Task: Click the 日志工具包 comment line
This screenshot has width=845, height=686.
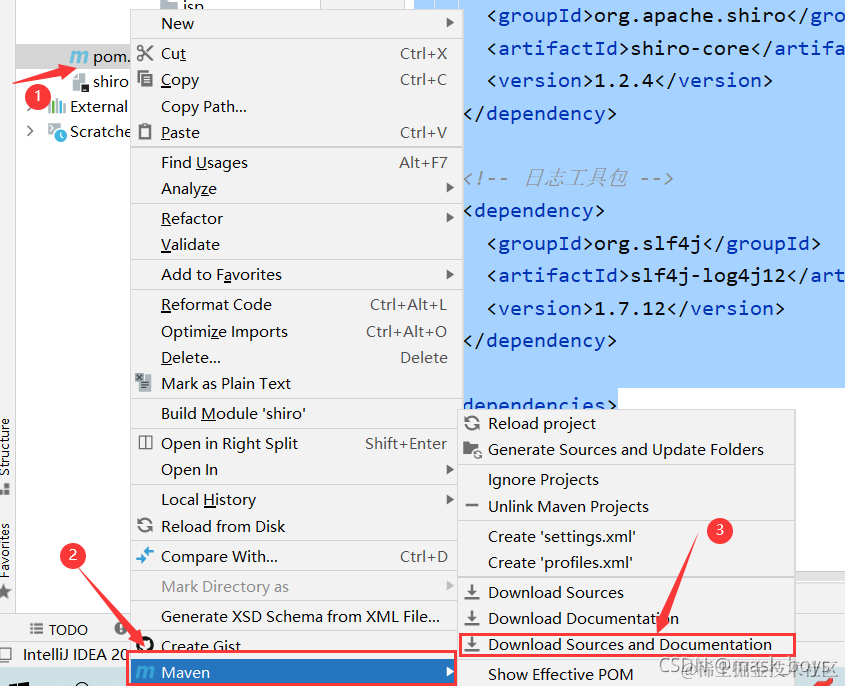Action: tap(569, 178)
